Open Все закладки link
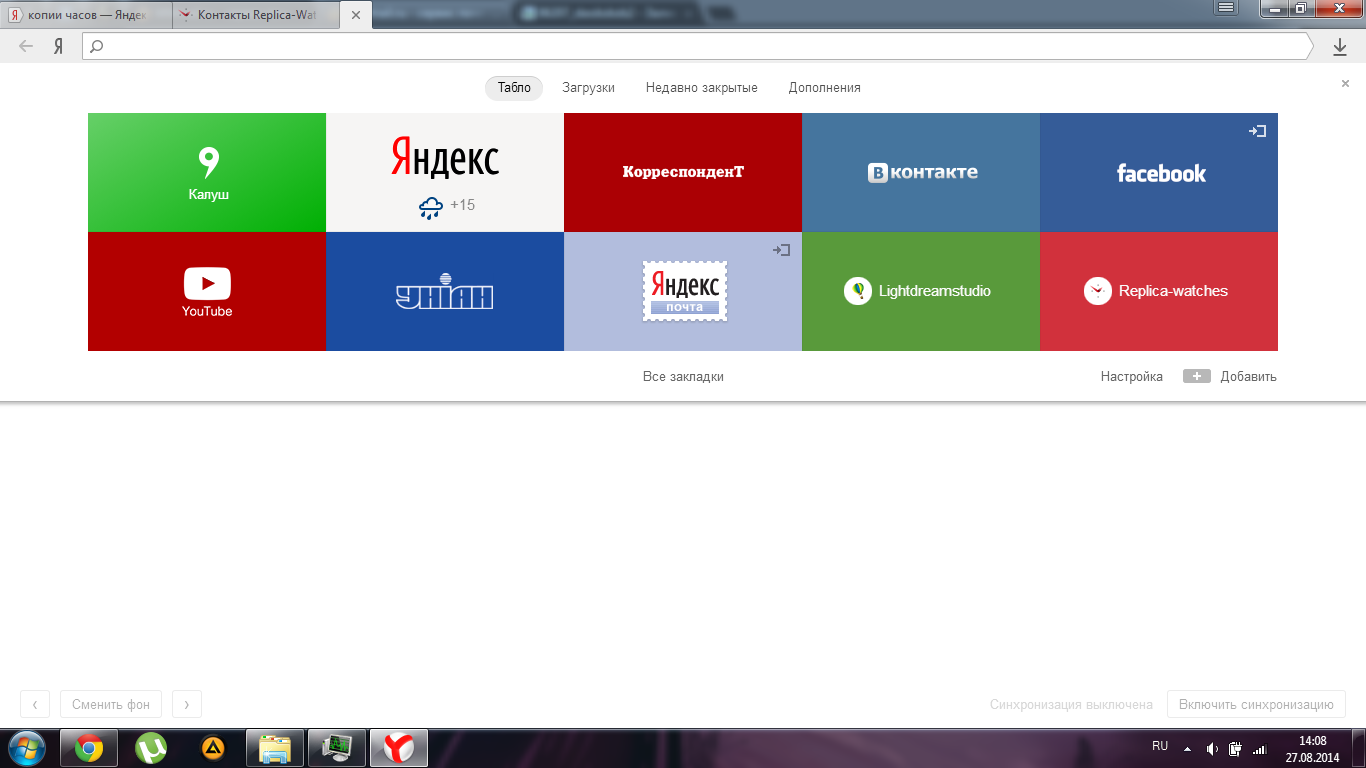1366x768 pixels. 683,377
